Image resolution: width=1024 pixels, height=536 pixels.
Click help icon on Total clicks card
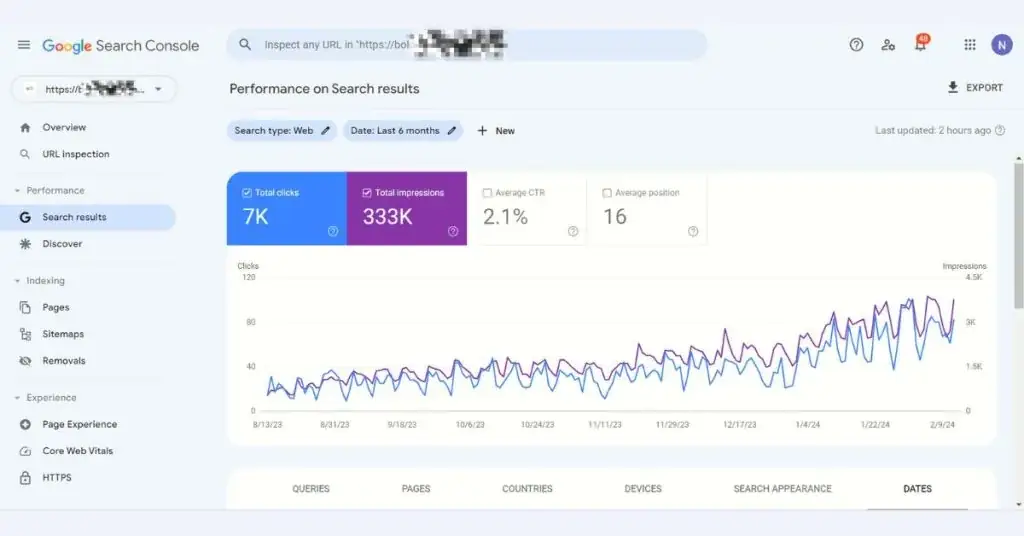coord(333,231)
